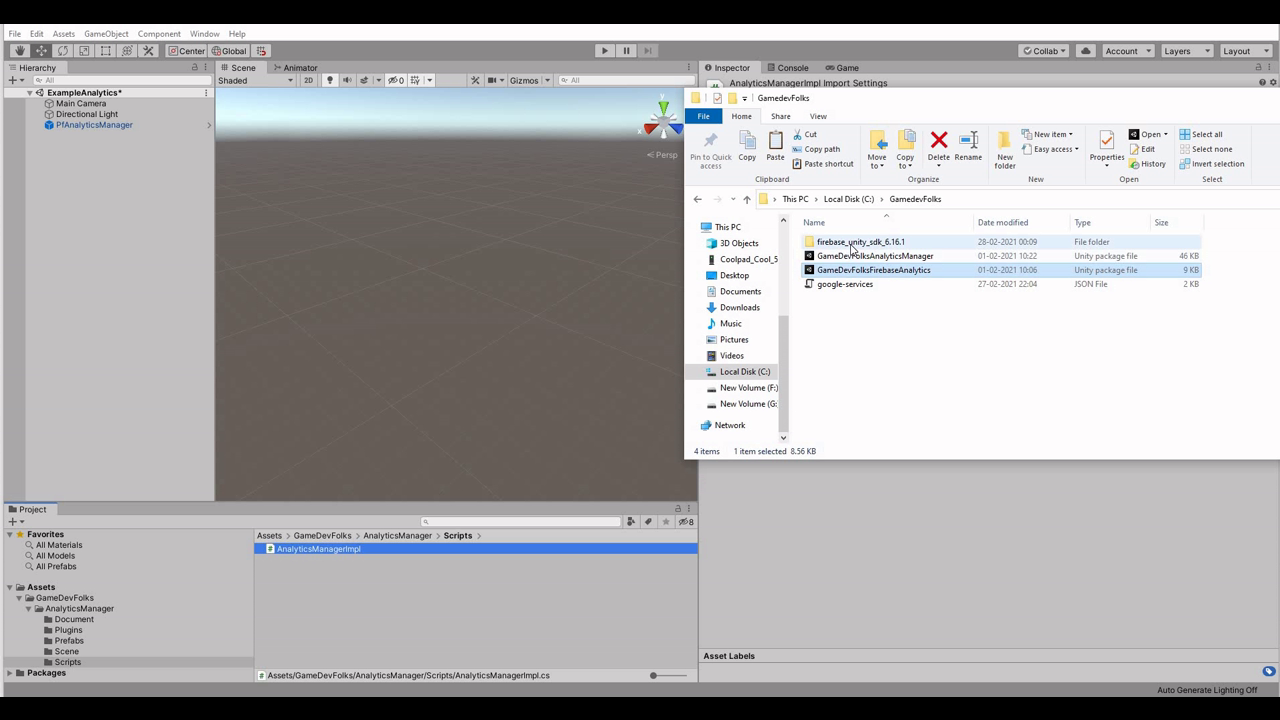Switch to the Console tab
The image size is (1280, 720).
(786, 68)
